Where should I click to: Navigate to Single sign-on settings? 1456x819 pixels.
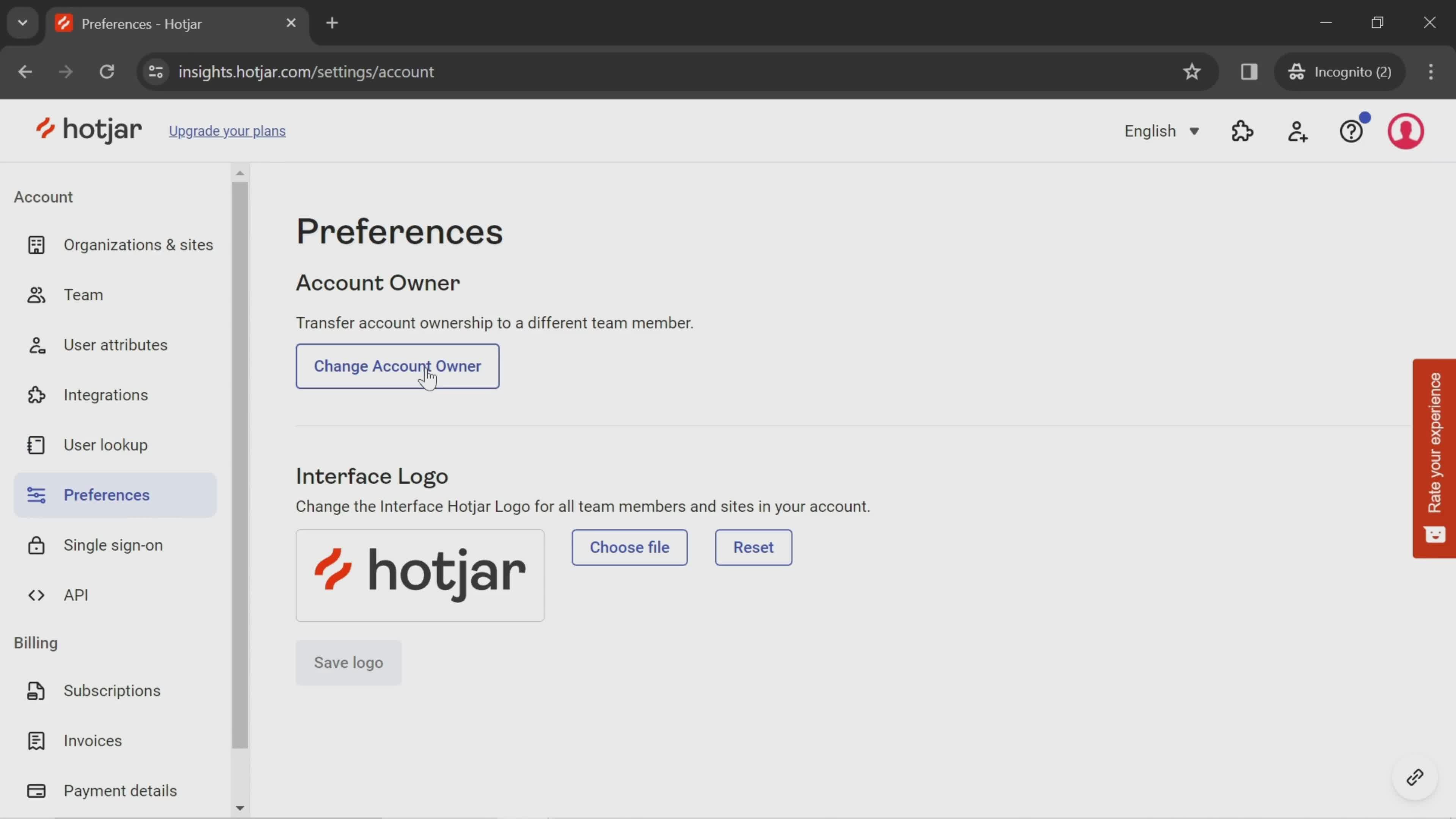[113, 545]
